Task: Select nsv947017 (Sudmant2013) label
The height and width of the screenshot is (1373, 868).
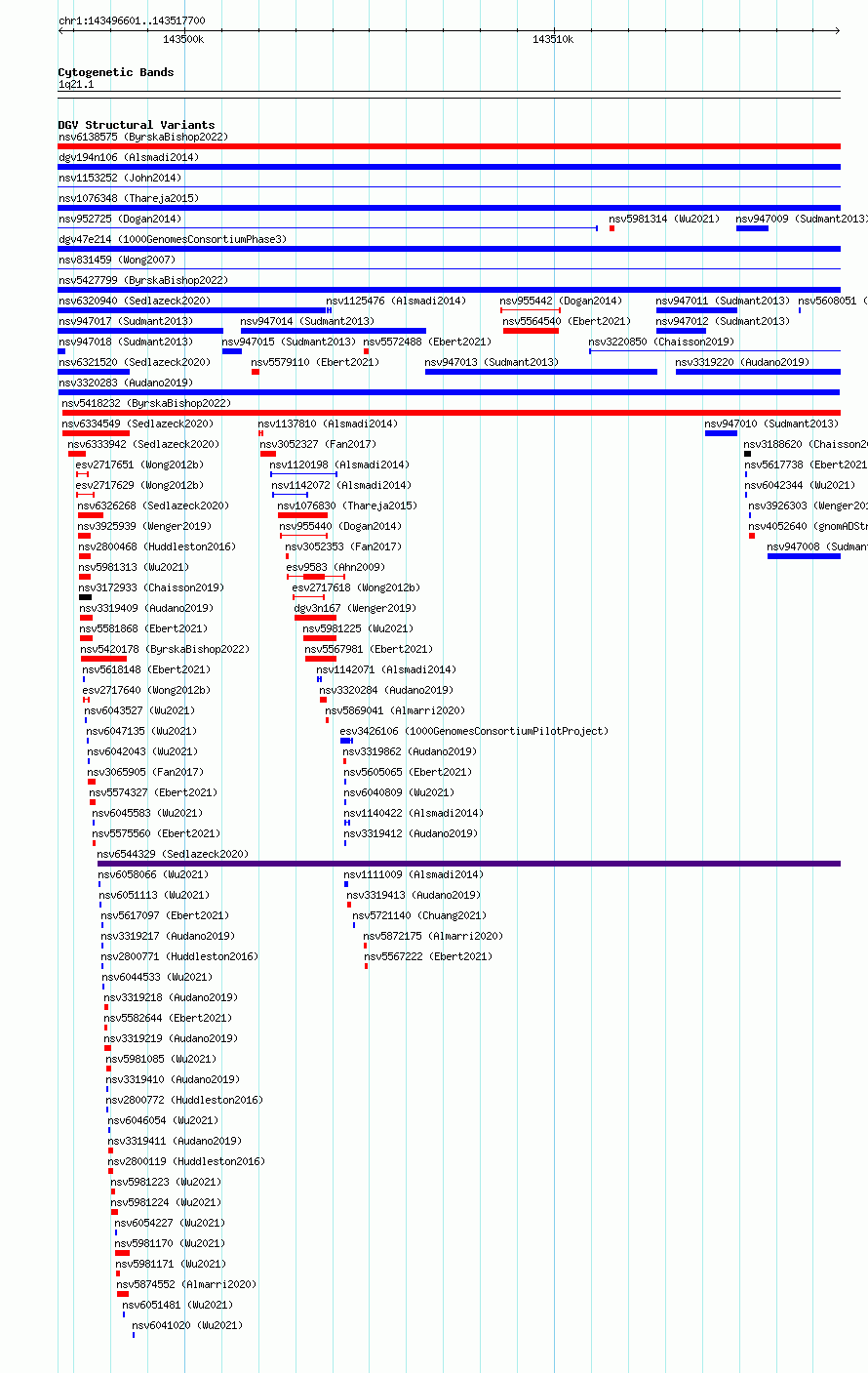Action: [x=126, y=321]
